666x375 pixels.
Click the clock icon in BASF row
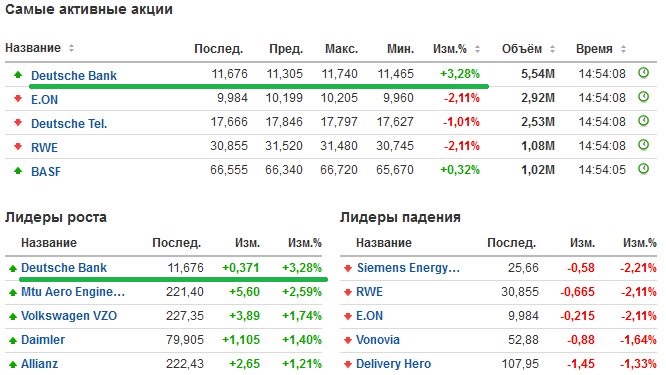point(643,169)
